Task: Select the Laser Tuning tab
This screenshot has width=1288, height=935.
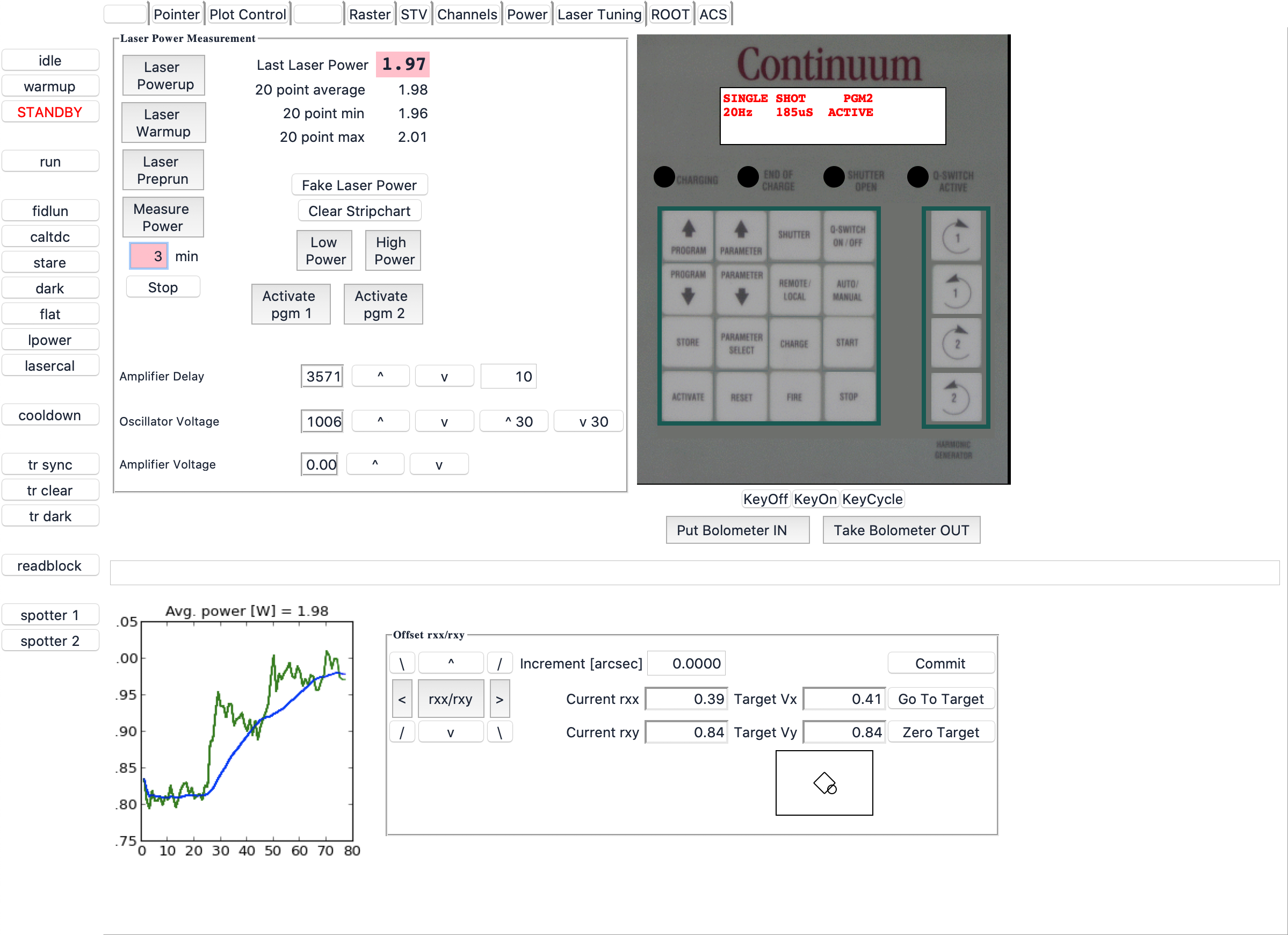Action: 599,14
